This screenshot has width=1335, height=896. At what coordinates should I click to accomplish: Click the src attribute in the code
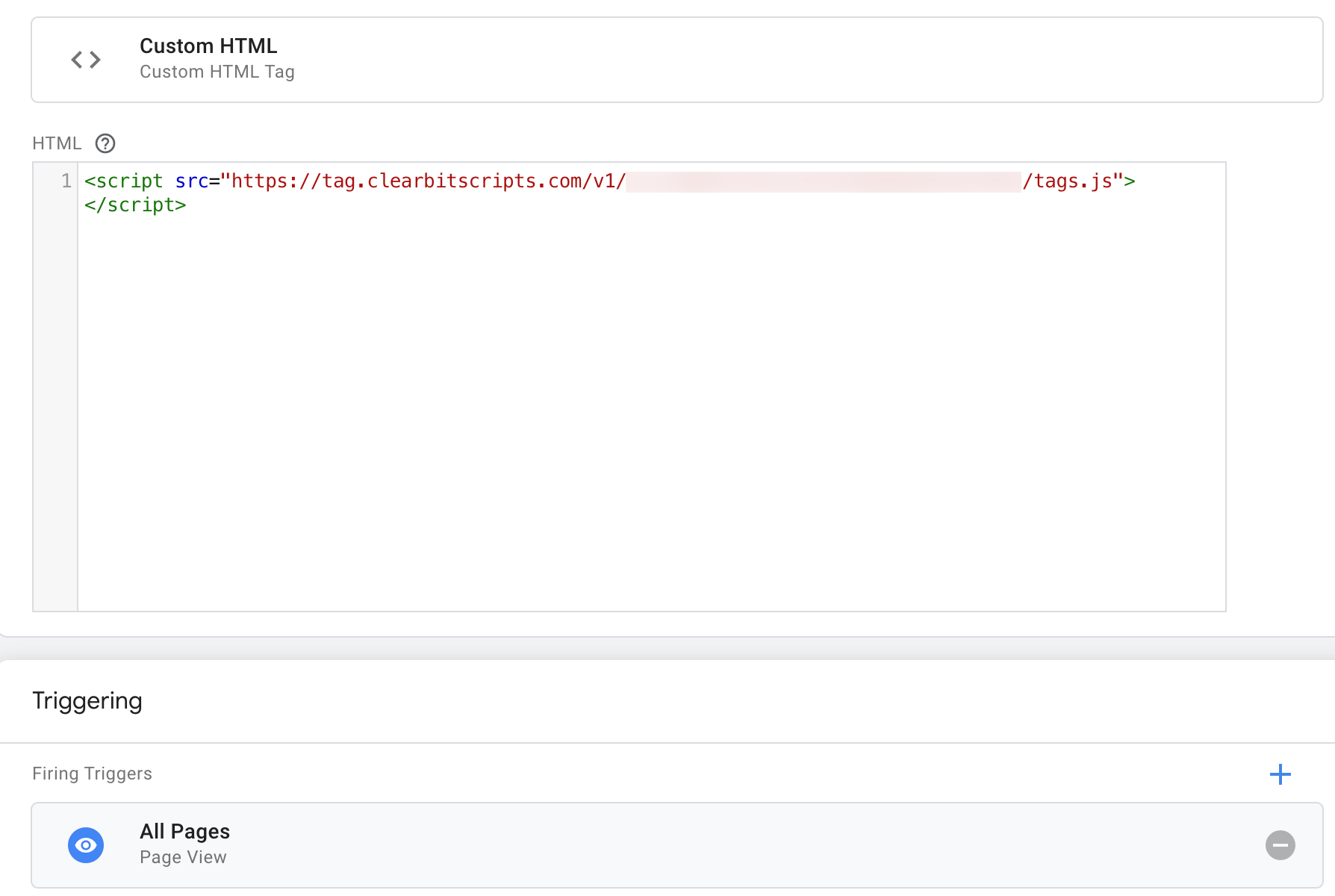[192, 181]
